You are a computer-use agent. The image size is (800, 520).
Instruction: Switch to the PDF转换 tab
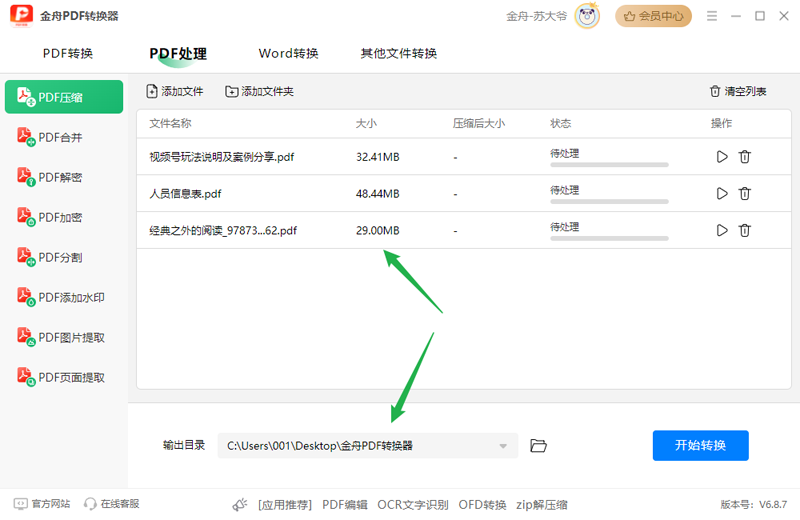pos(68,54)
